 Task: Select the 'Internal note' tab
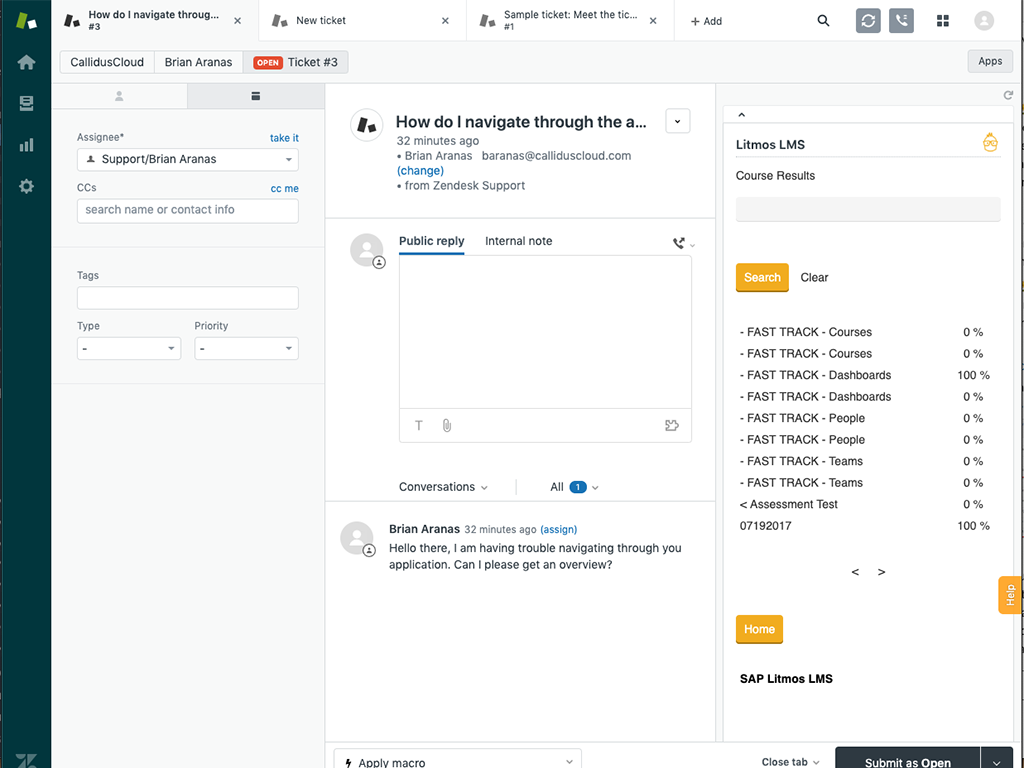(x=519, y=241)
